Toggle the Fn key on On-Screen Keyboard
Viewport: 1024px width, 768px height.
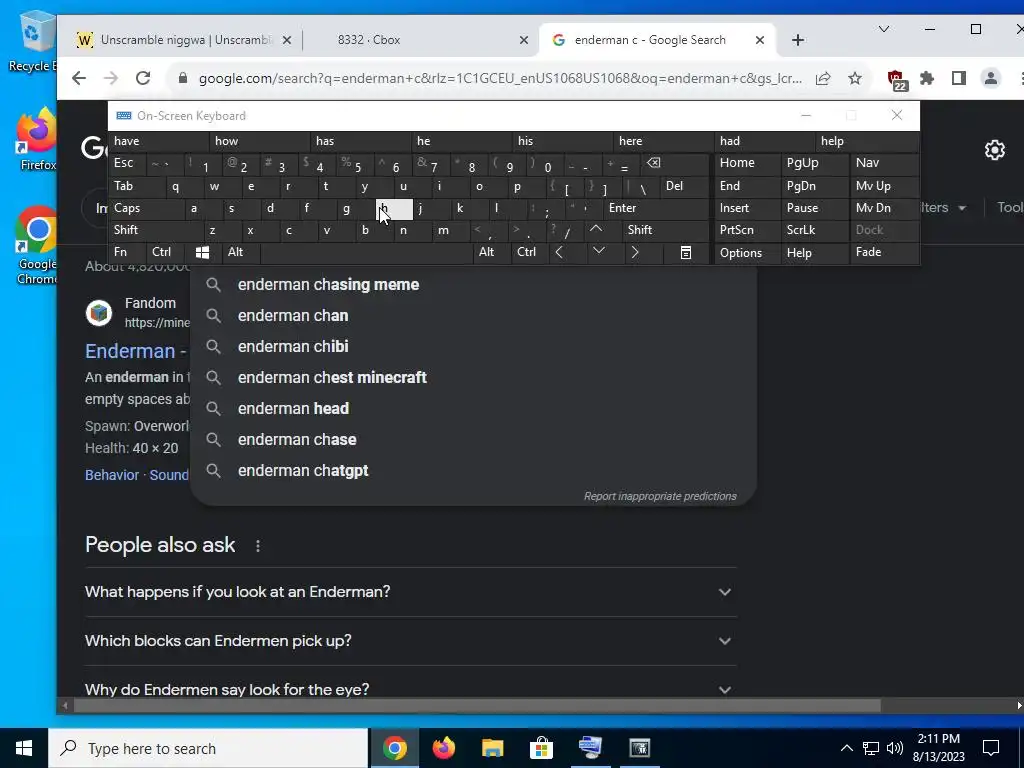pos(128,252)
